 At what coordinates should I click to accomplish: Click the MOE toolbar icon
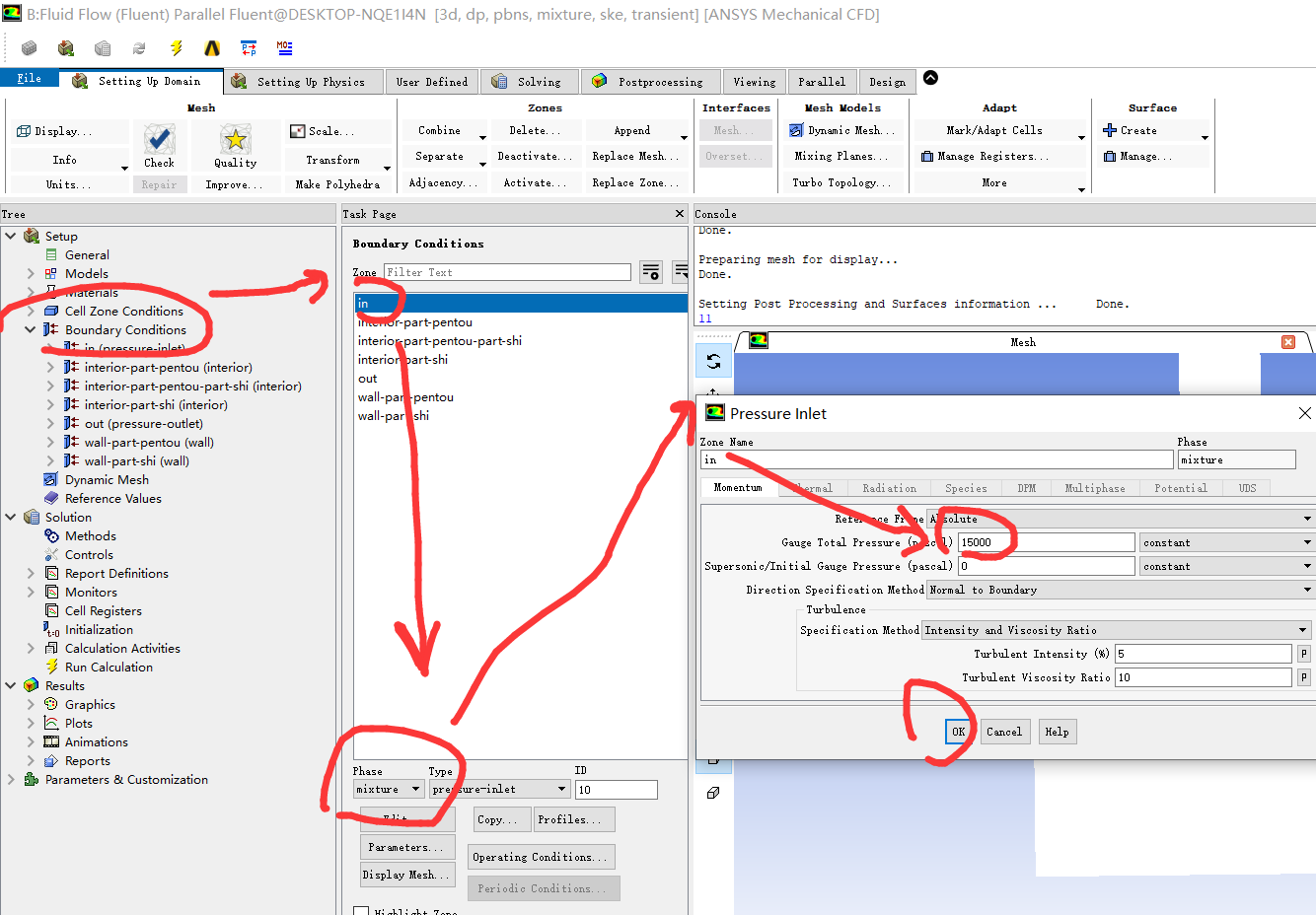[x=284, y=47]
